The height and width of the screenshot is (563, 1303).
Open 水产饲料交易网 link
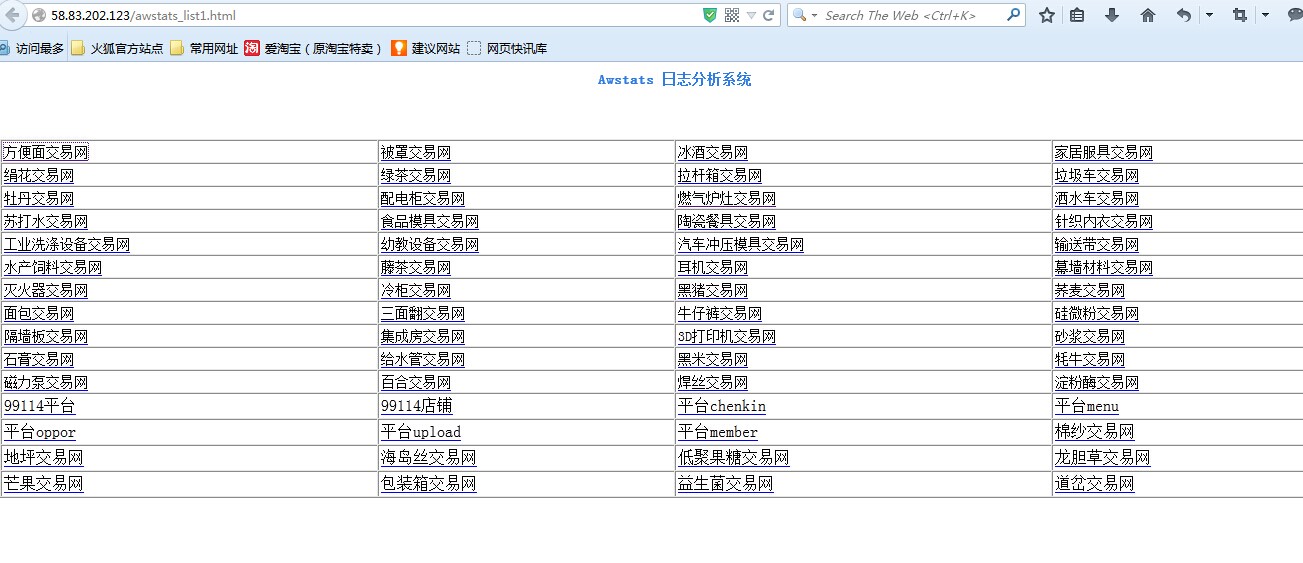point(53,267)
